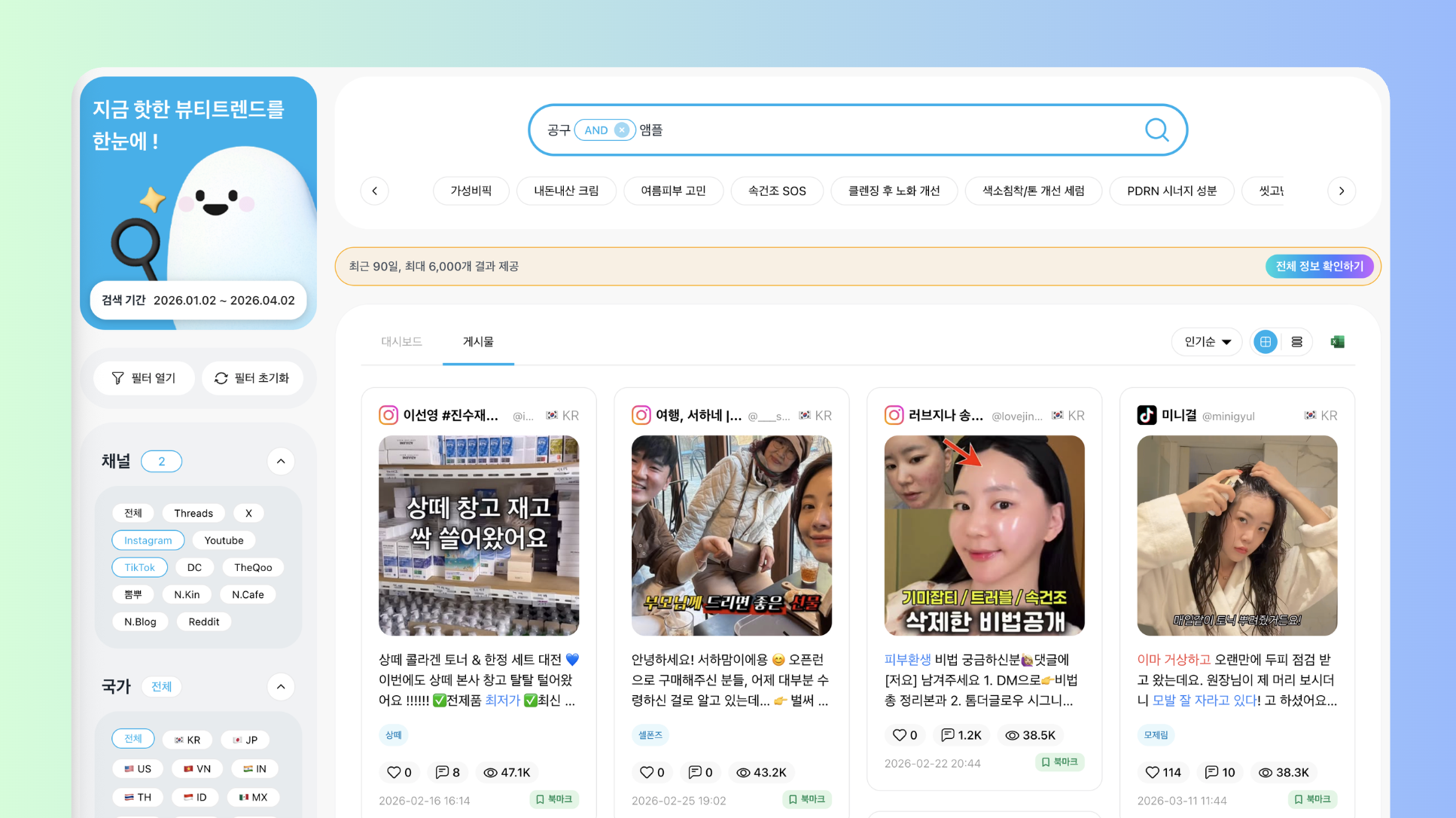
Task: Open the 인기순 sort dropdown
Action: pyautogui.click(x=1207, y=342)
